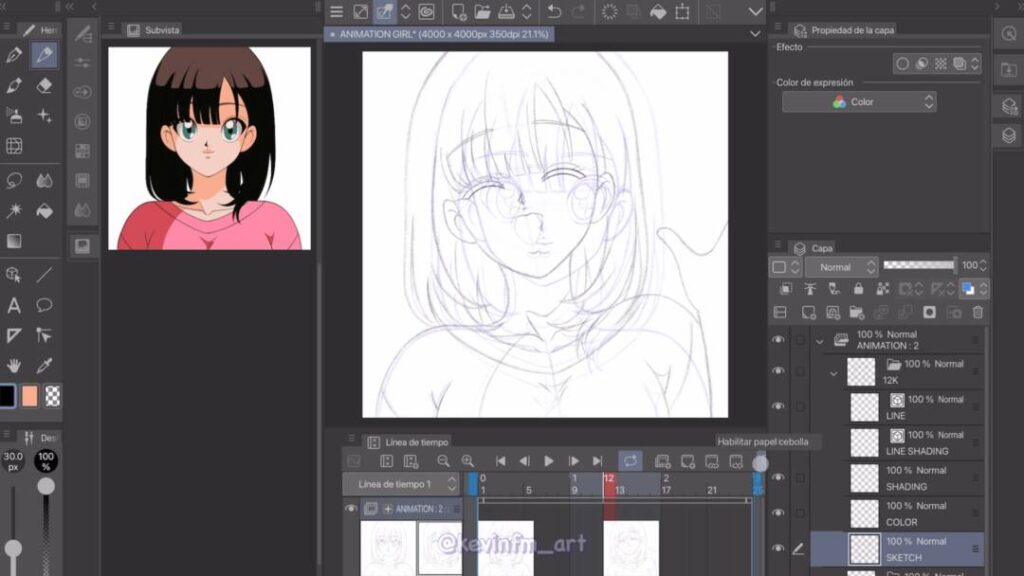Select the Figure line tool
This screenshot has width=1024, height=576.
pos(44,275)
